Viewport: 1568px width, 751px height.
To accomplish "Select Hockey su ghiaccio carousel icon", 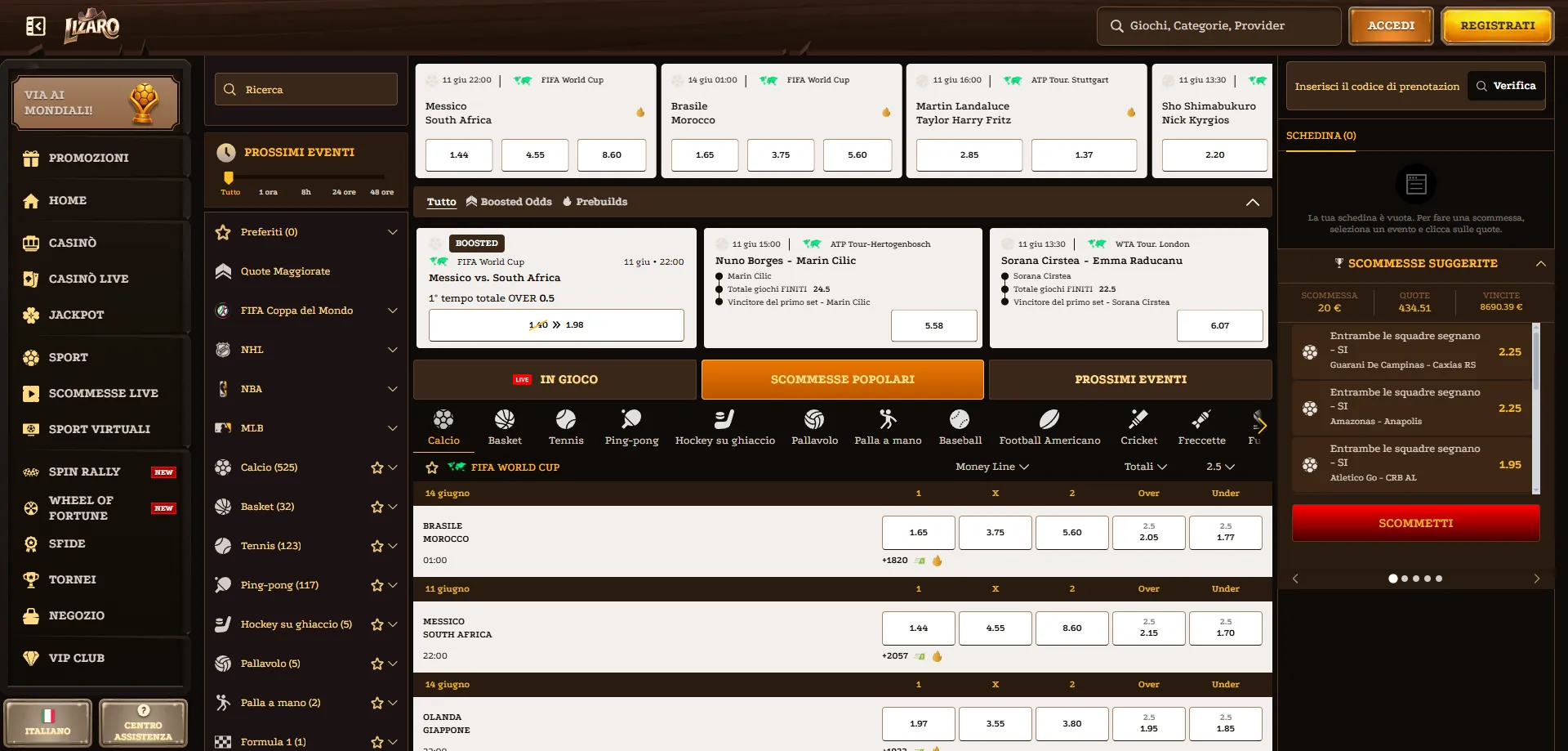I will click(x=724, y=427).
